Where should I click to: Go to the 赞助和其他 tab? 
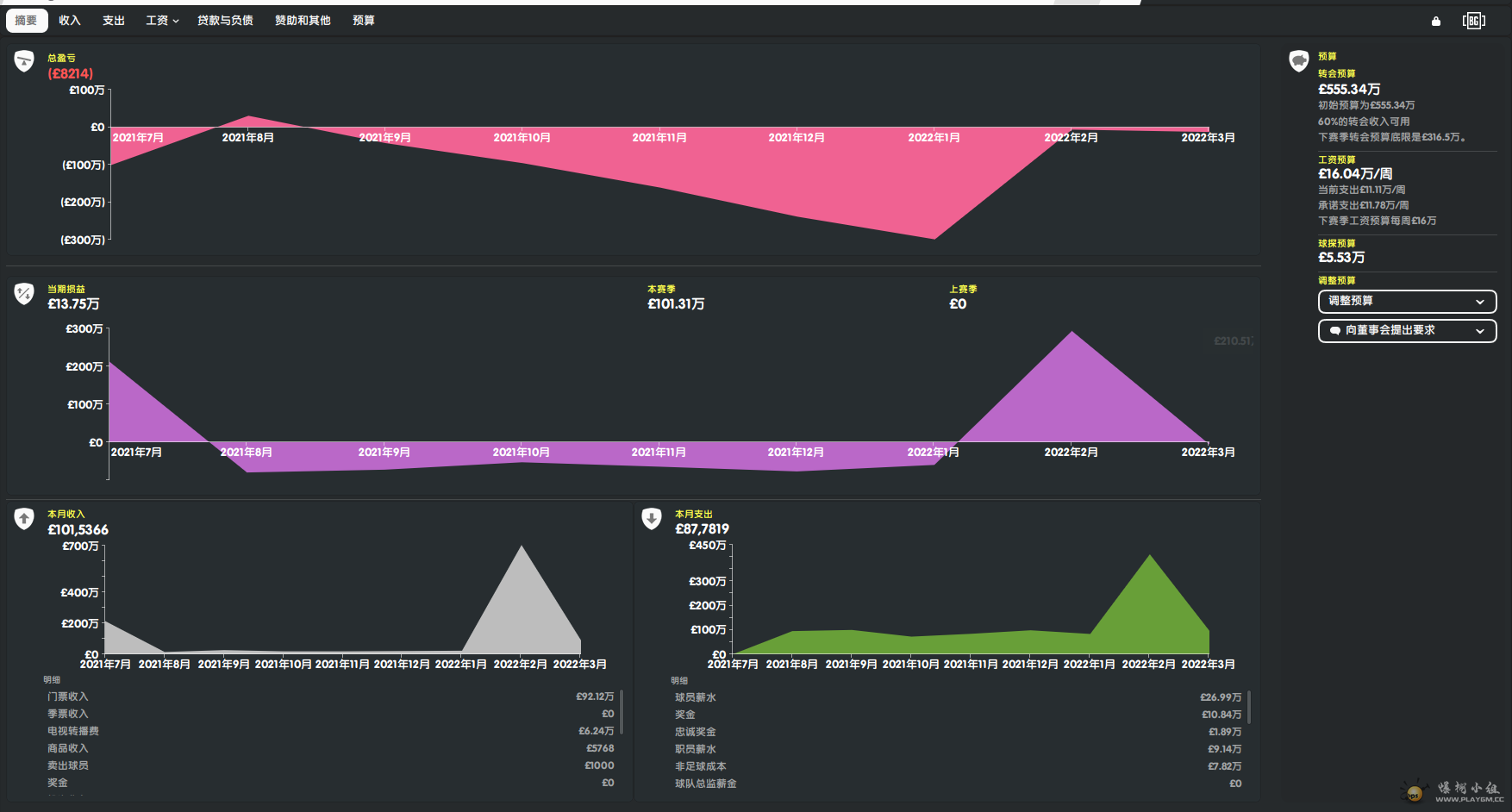pyautogui.click(x=303, y=21)
